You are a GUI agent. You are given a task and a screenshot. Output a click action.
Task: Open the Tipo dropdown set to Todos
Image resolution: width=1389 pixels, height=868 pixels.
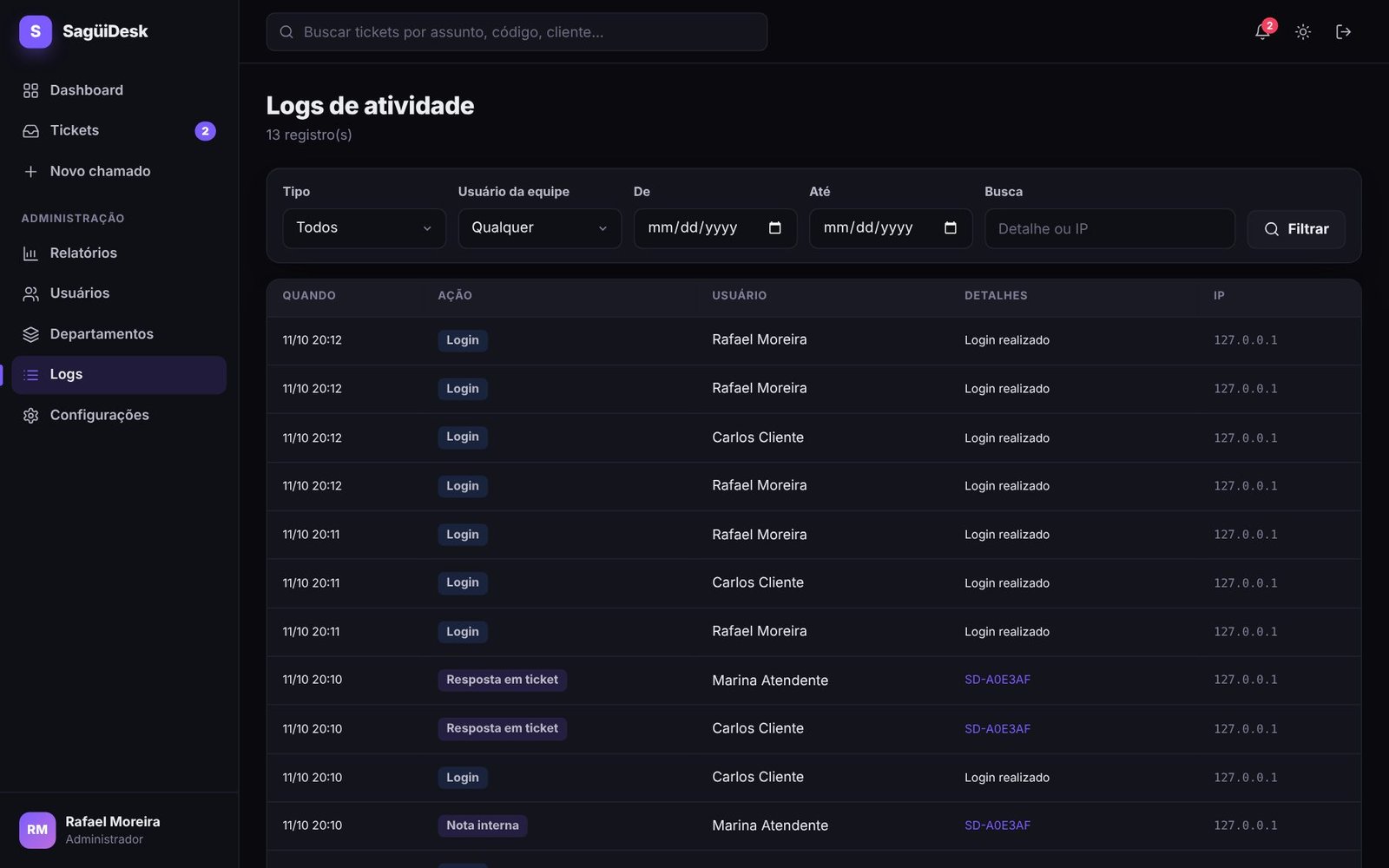(x=365, y=228)
